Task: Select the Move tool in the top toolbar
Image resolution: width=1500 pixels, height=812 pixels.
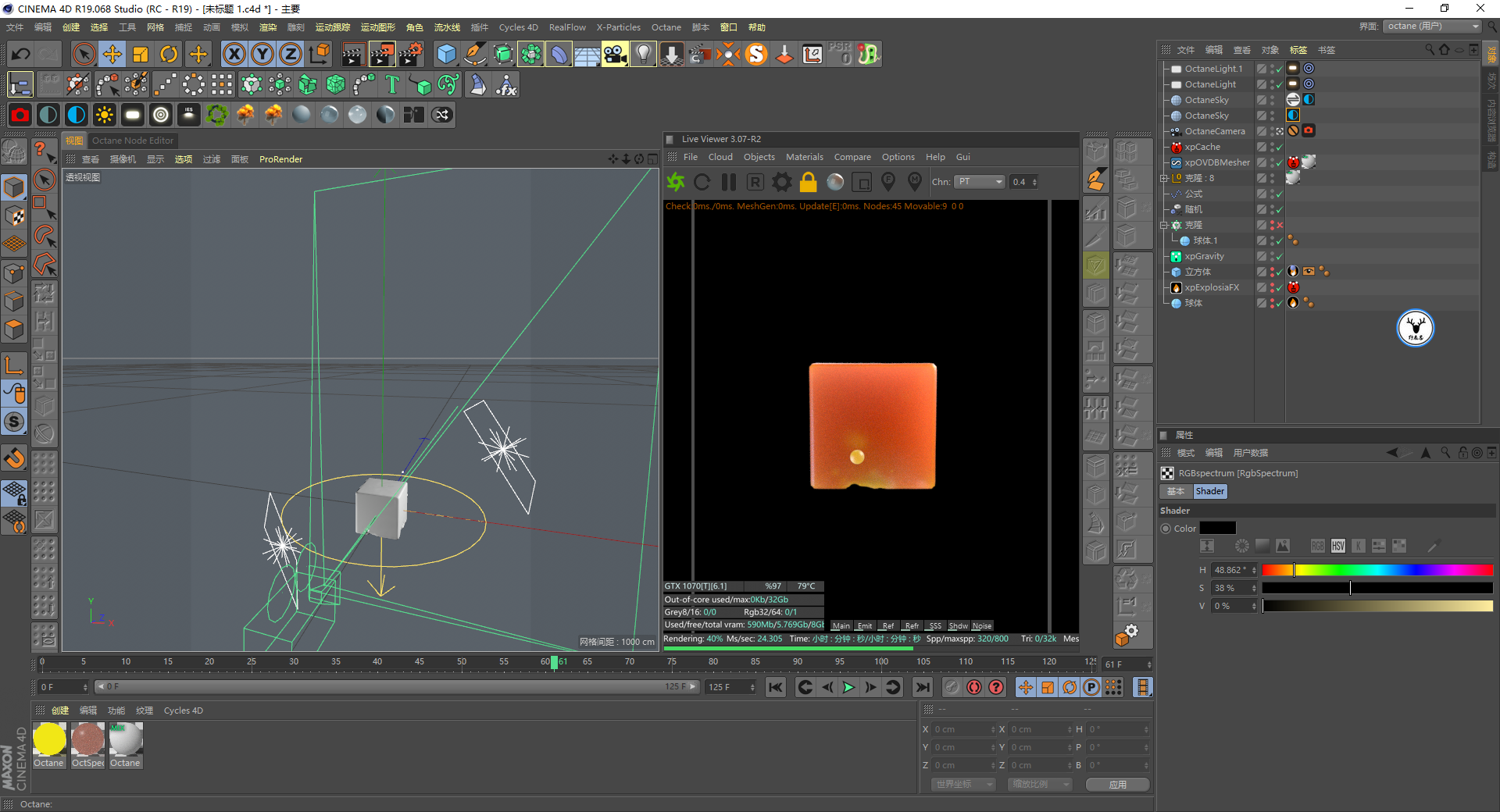Action: pos(112,54)
